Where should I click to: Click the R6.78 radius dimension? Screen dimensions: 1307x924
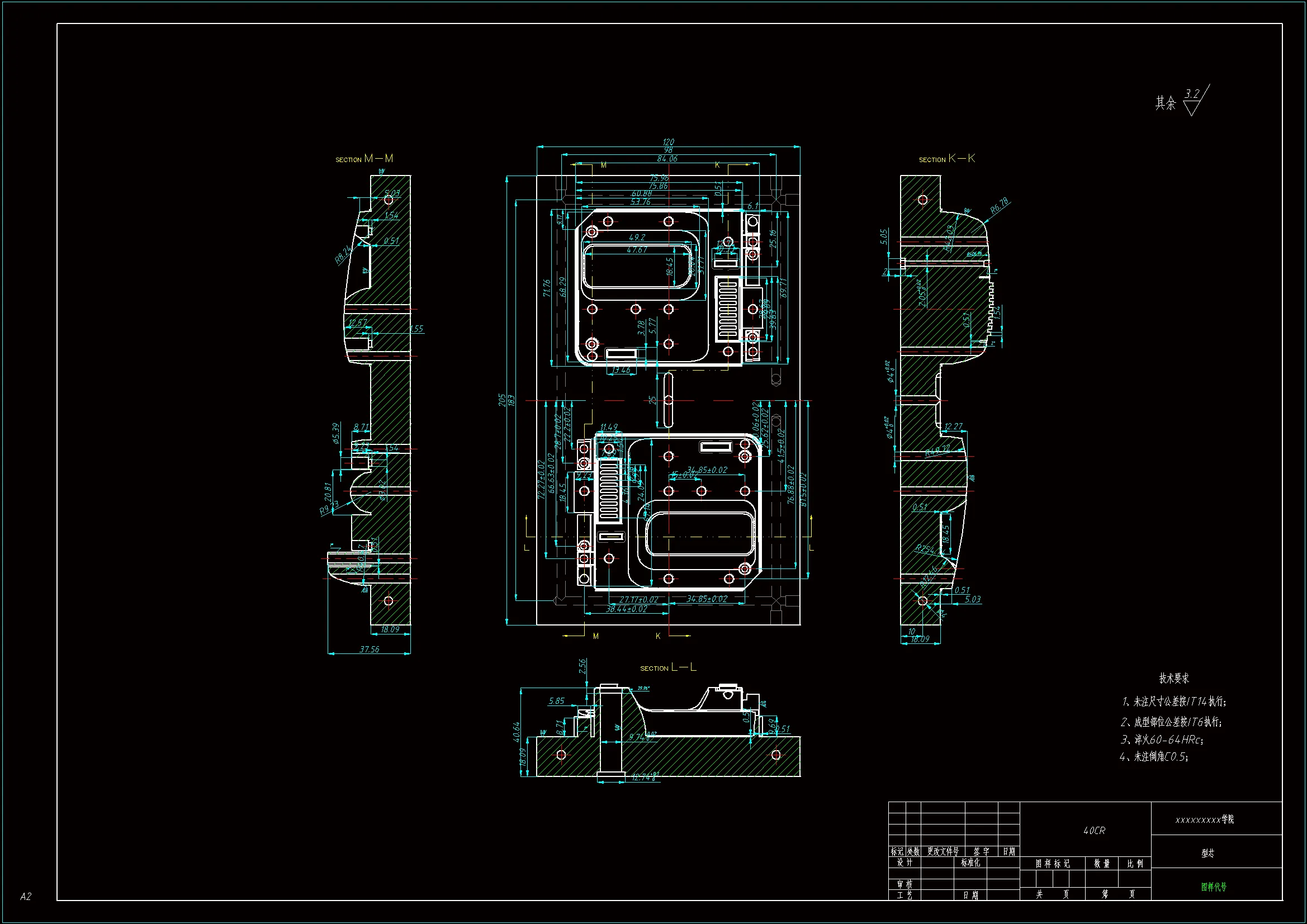point(999,205)
